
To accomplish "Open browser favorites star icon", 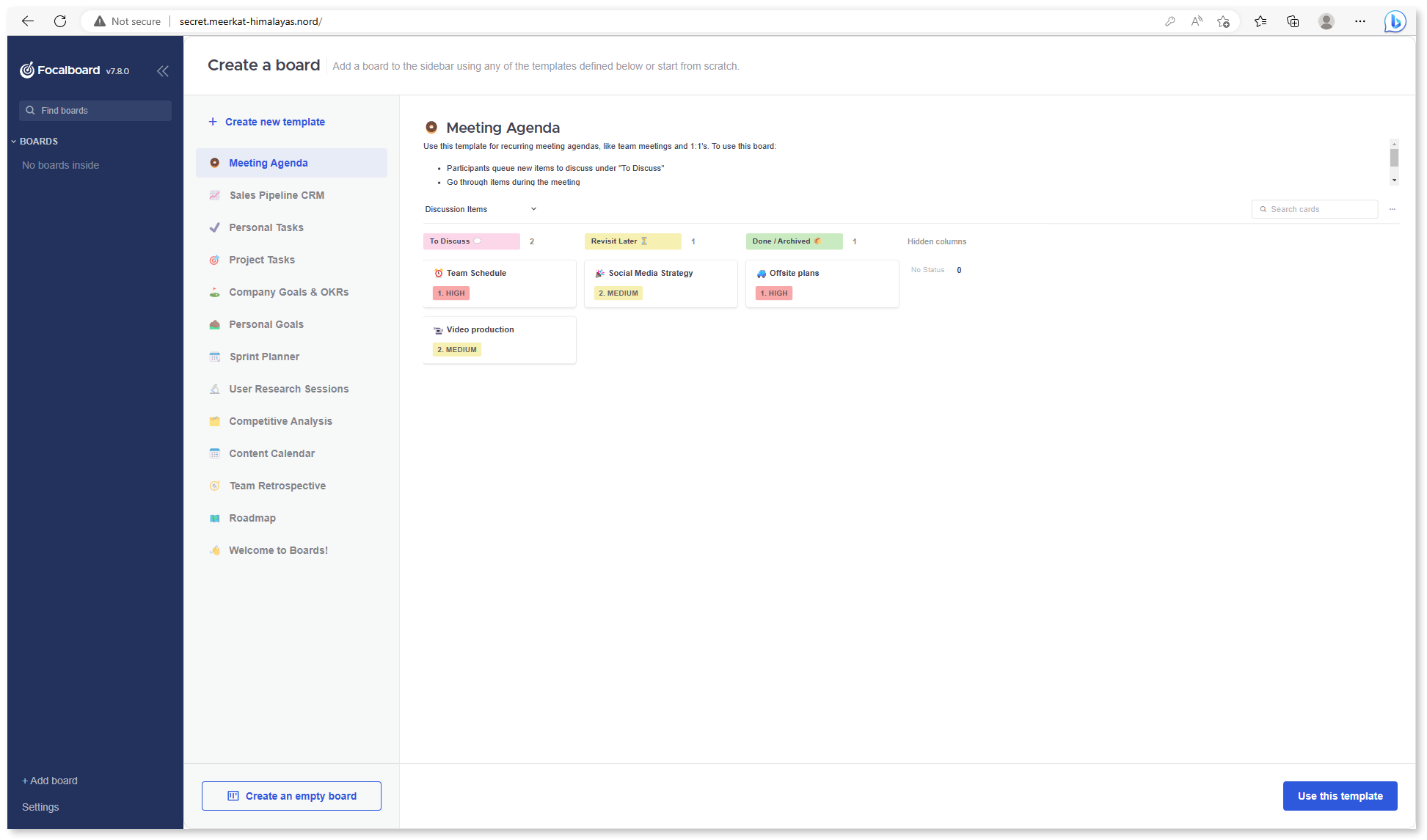I will (x=1260, y=21).
